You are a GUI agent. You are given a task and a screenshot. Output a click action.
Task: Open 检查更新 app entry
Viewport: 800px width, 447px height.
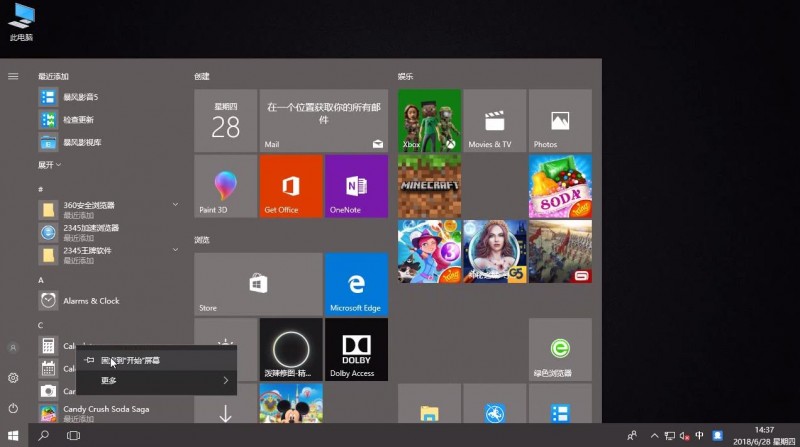(110, 119)
